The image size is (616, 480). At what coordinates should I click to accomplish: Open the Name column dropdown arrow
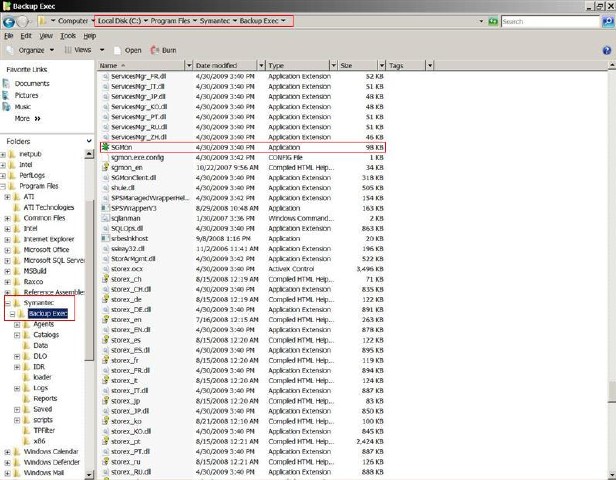point(189,65)
